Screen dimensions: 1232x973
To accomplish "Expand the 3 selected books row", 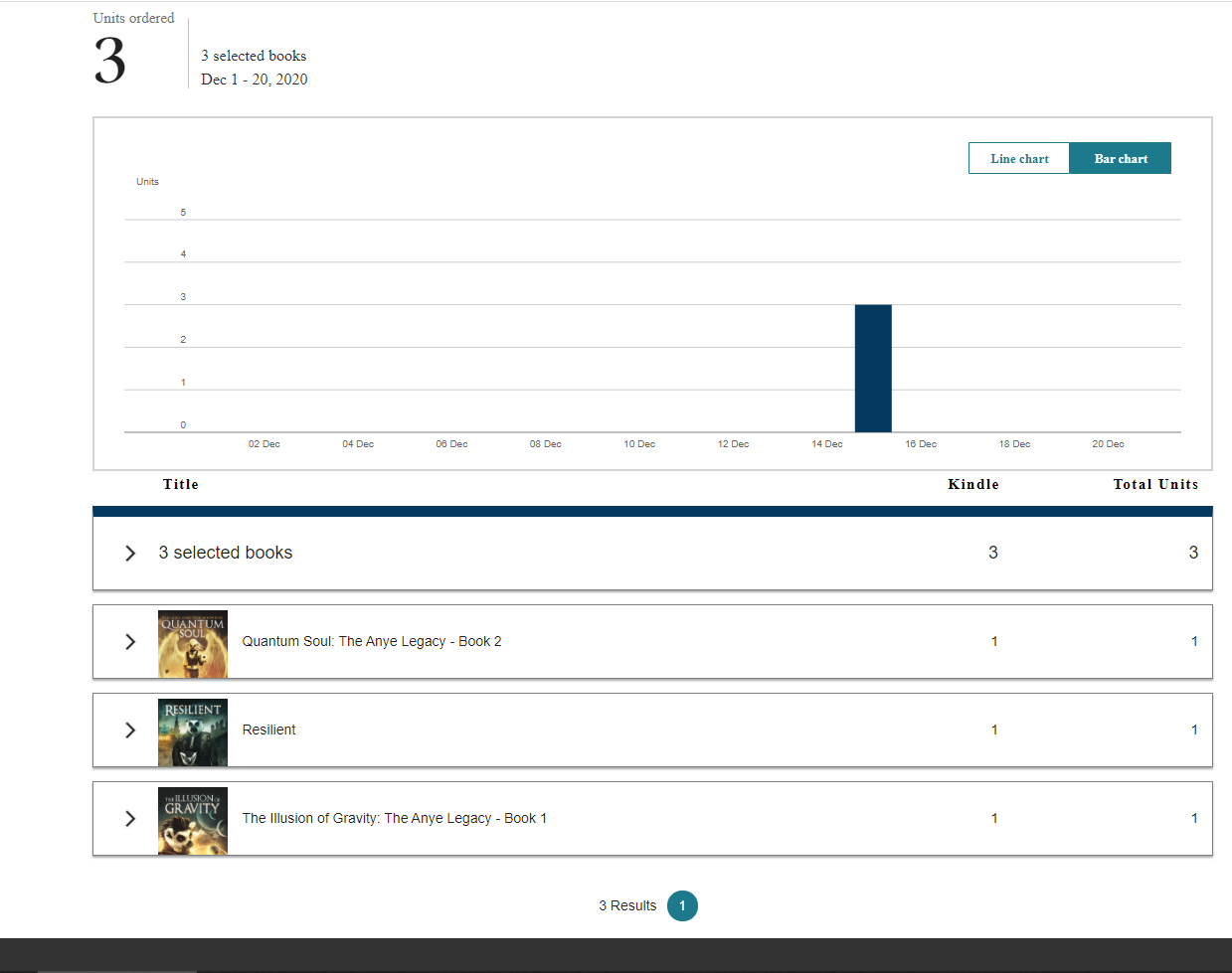I will pos(130,554).
